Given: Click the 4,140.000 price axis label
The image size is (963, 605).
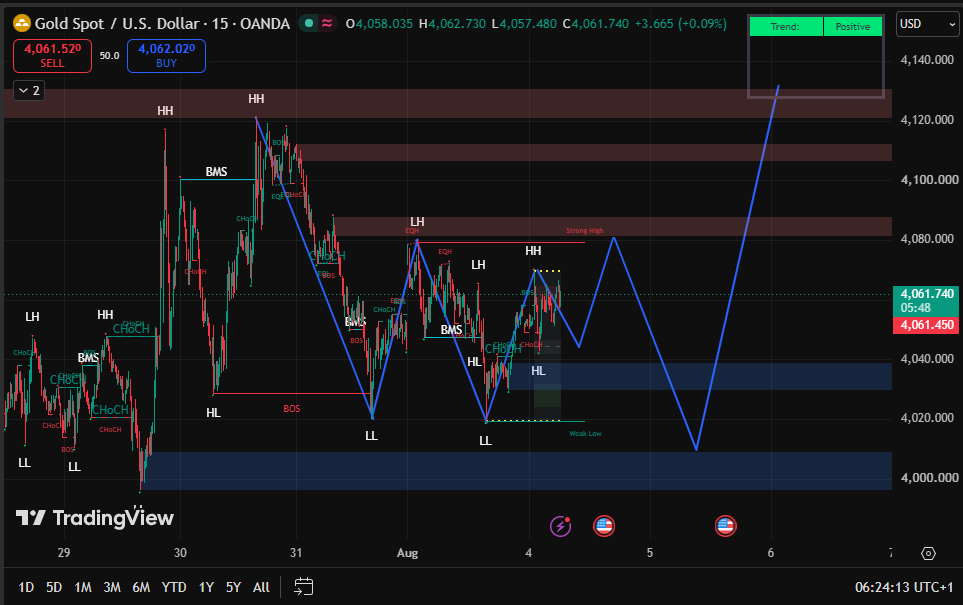Looking at the screenshot, I should pyautogui.click(x=927, y=60).
